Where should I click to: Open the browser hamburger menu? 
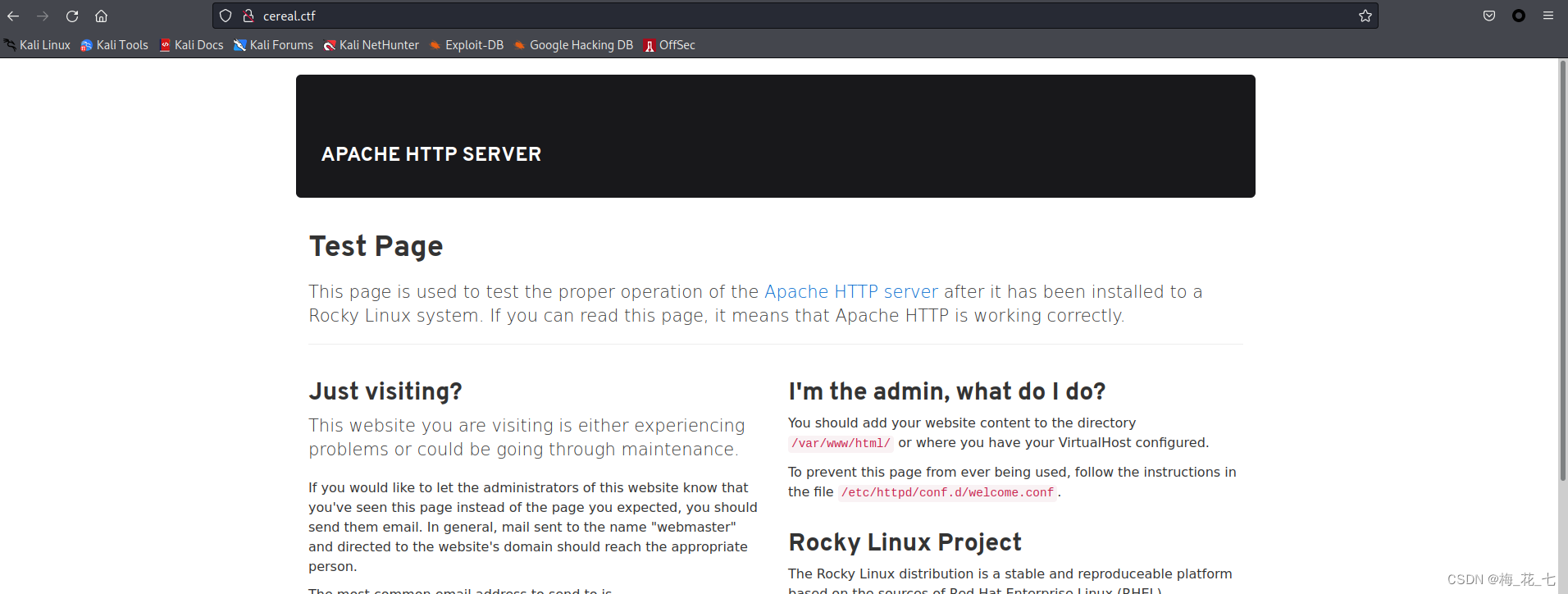tap(1548, 16)
